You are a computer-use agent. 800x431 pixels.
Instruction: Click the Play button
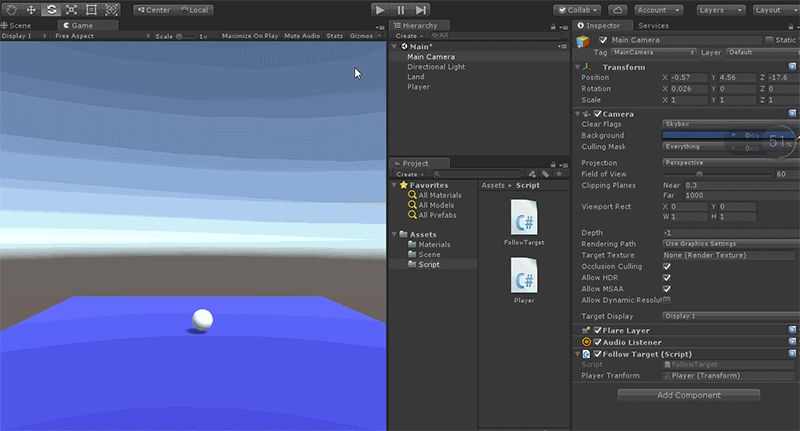380,10
